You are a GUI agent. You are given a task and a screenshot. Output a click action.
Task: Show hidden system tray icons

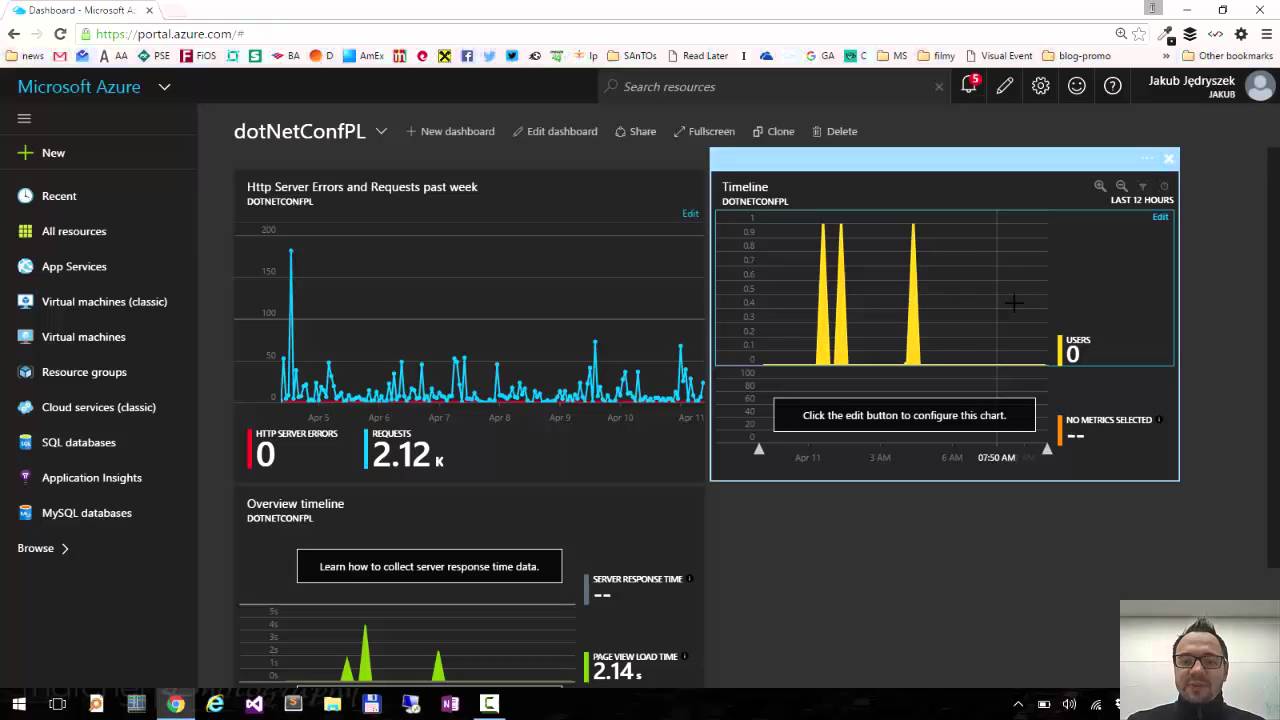(1018, 704)
